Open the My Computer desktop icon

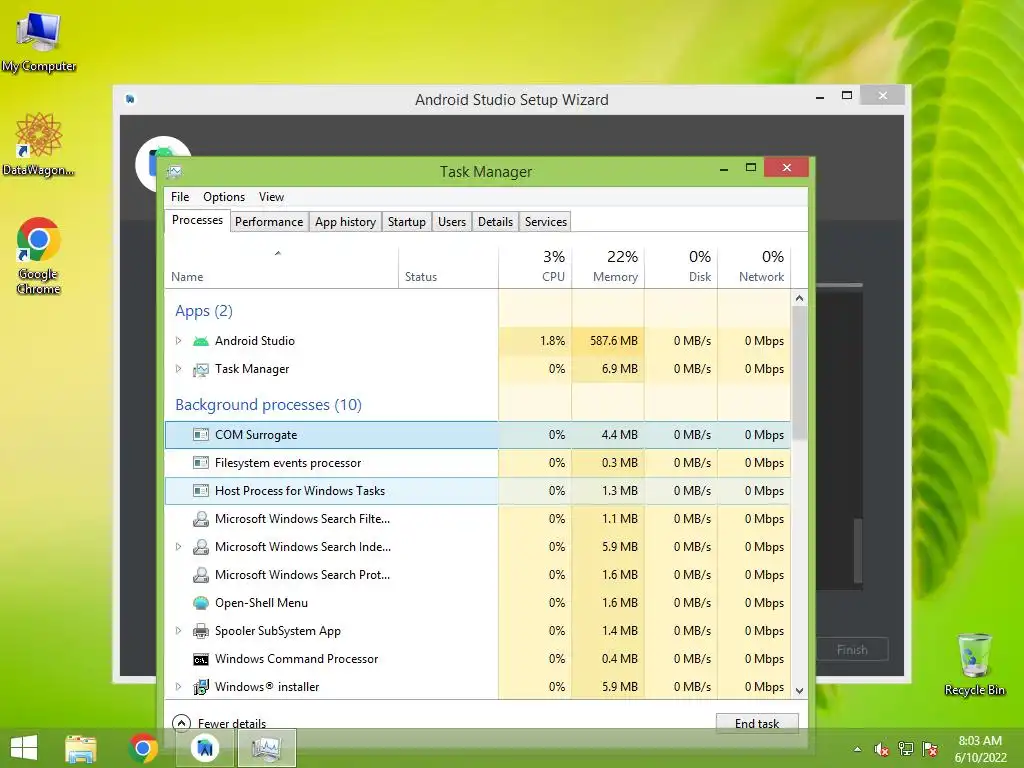pos(39,42)
